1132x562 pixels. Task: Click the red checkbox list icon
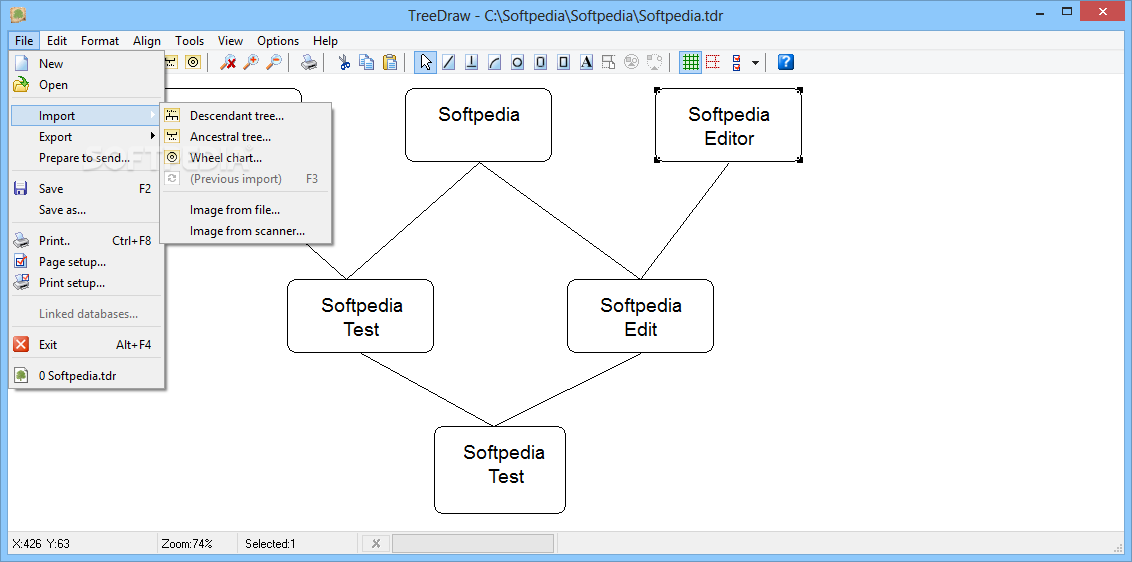click(736, 62)
